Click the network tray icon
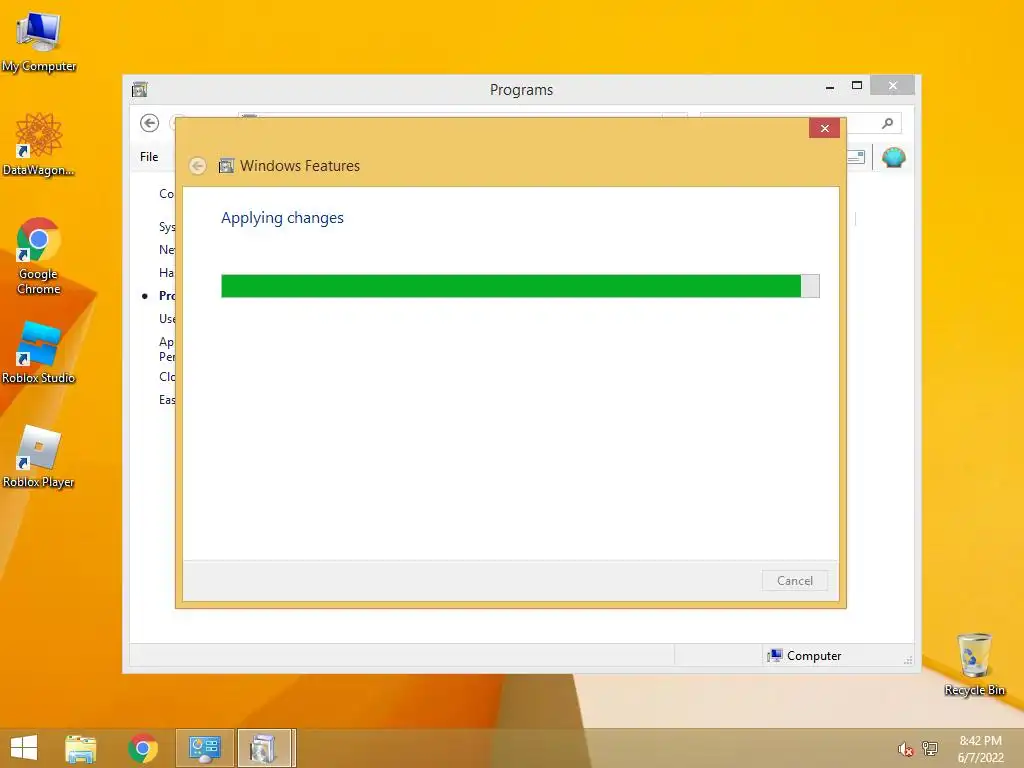Image resolution: width=1024 pixels, height=768 pixels. point(930,748)
